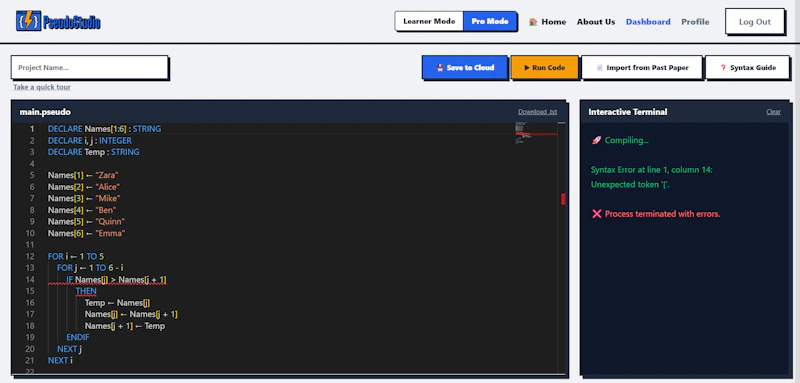The width and height of the screenshot is (800, 383).
Task: Click the 'Syntax Error at line 1' message
Action: (x=652, y=170)
